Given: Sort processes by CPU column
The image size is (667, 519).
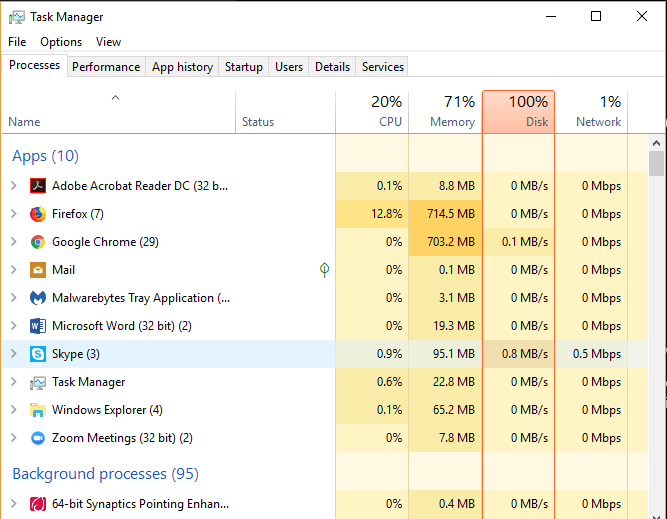Looking at the screenshot, I should pyautogui.click(x=372, y=112).
